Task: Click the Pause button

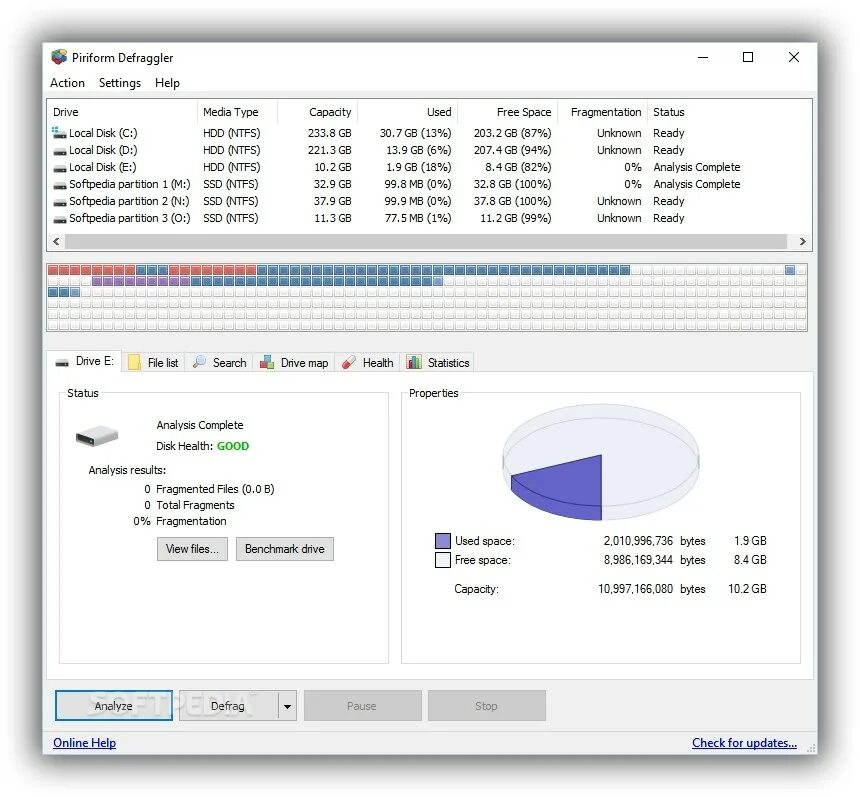Action: (x=363, y=706)
